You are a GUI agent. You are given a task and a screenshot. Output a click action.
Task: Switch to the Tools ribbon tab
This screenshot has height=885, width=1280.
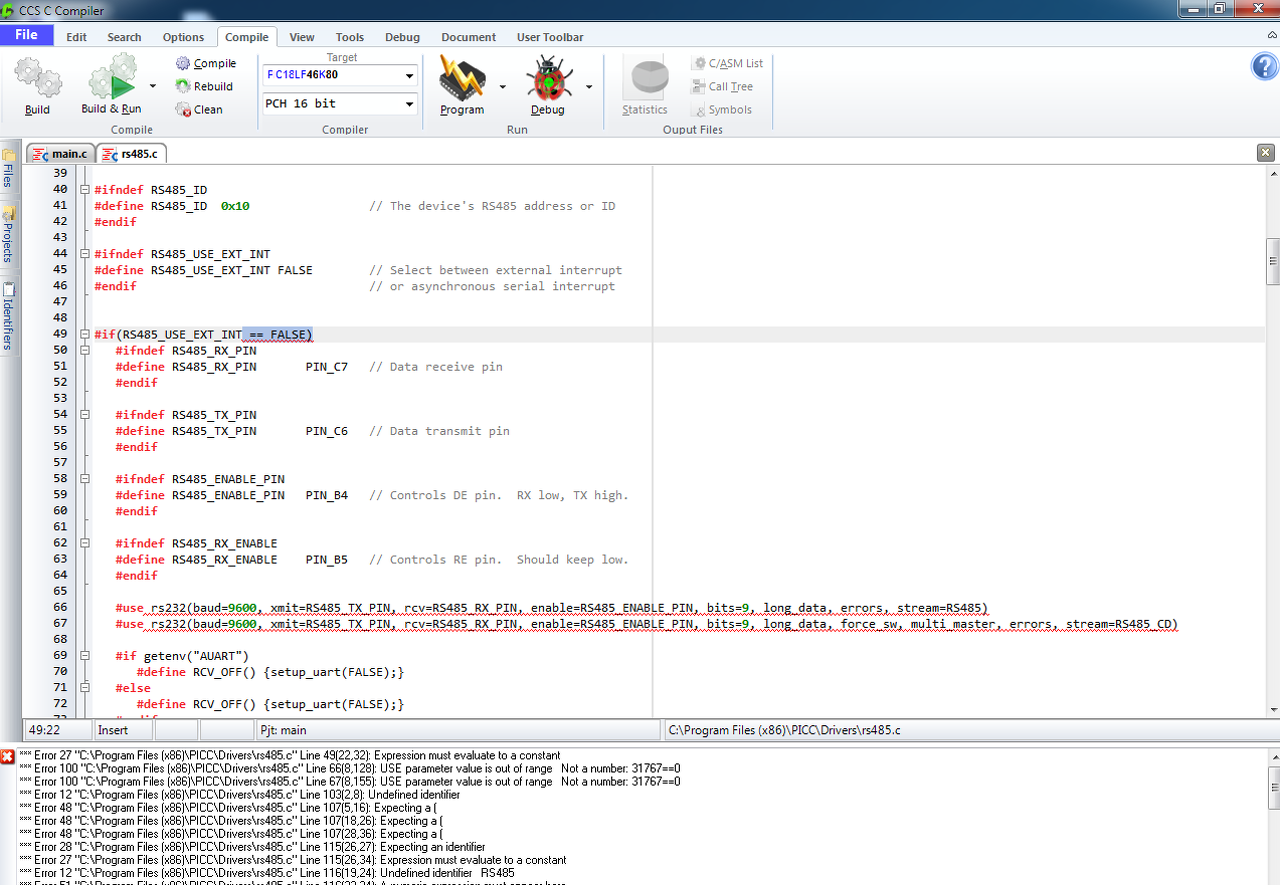[x=350, y=37]
